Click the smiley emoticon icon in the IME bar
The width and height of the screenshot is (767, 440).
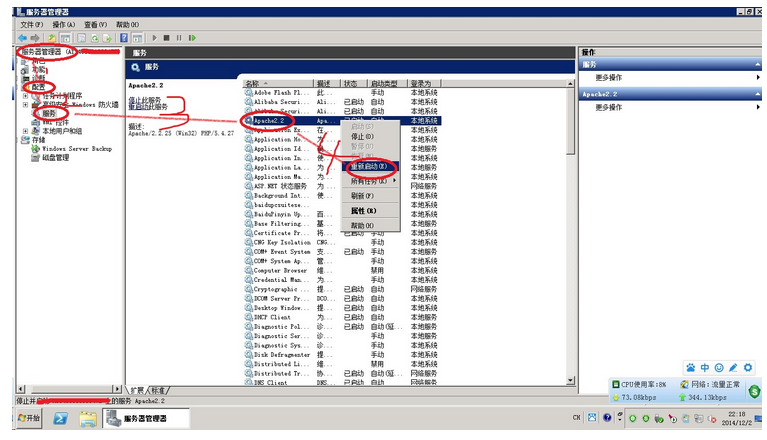[x=719, y=368]
